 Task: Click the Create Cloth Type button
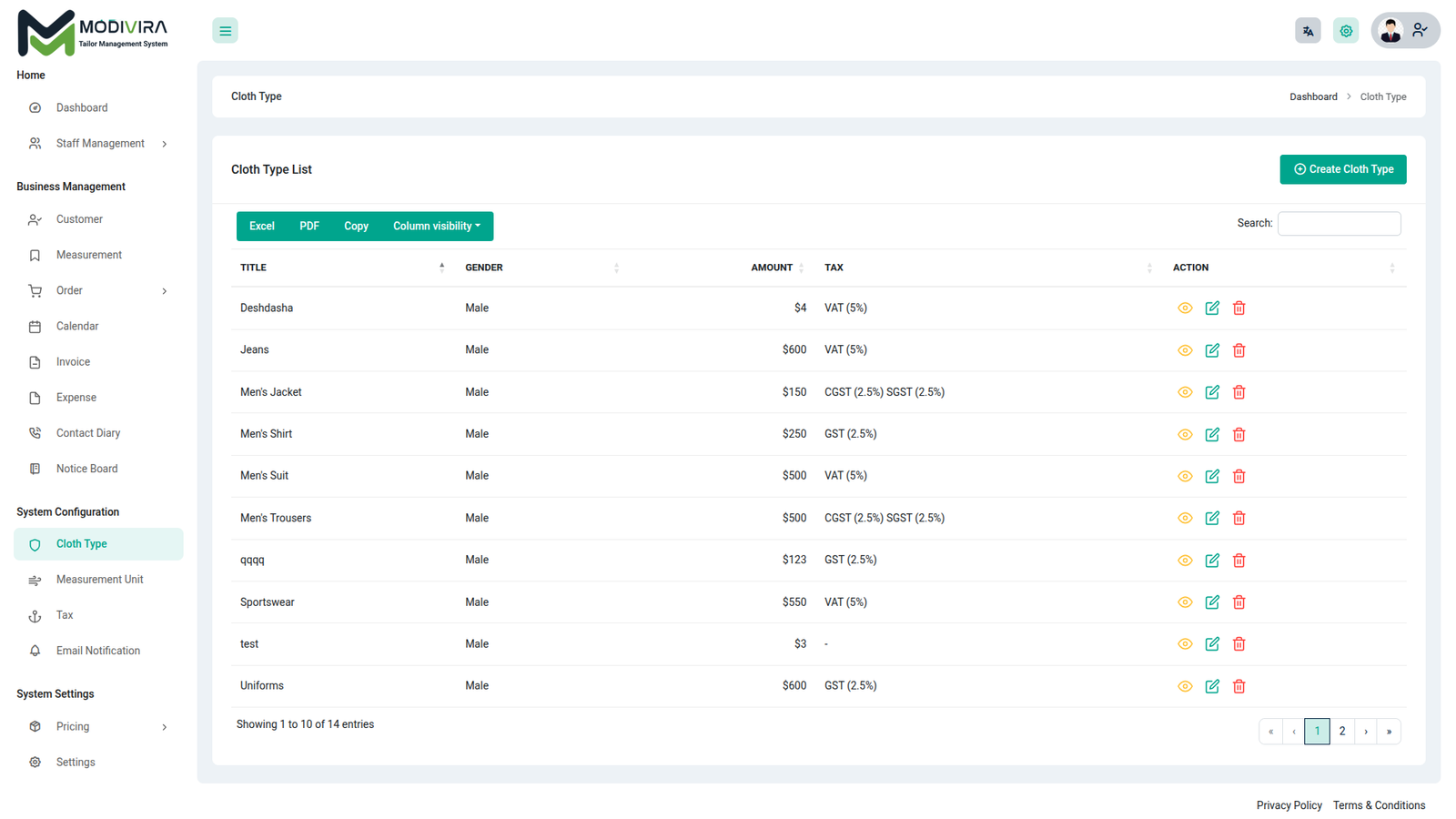pos(1343,169)
